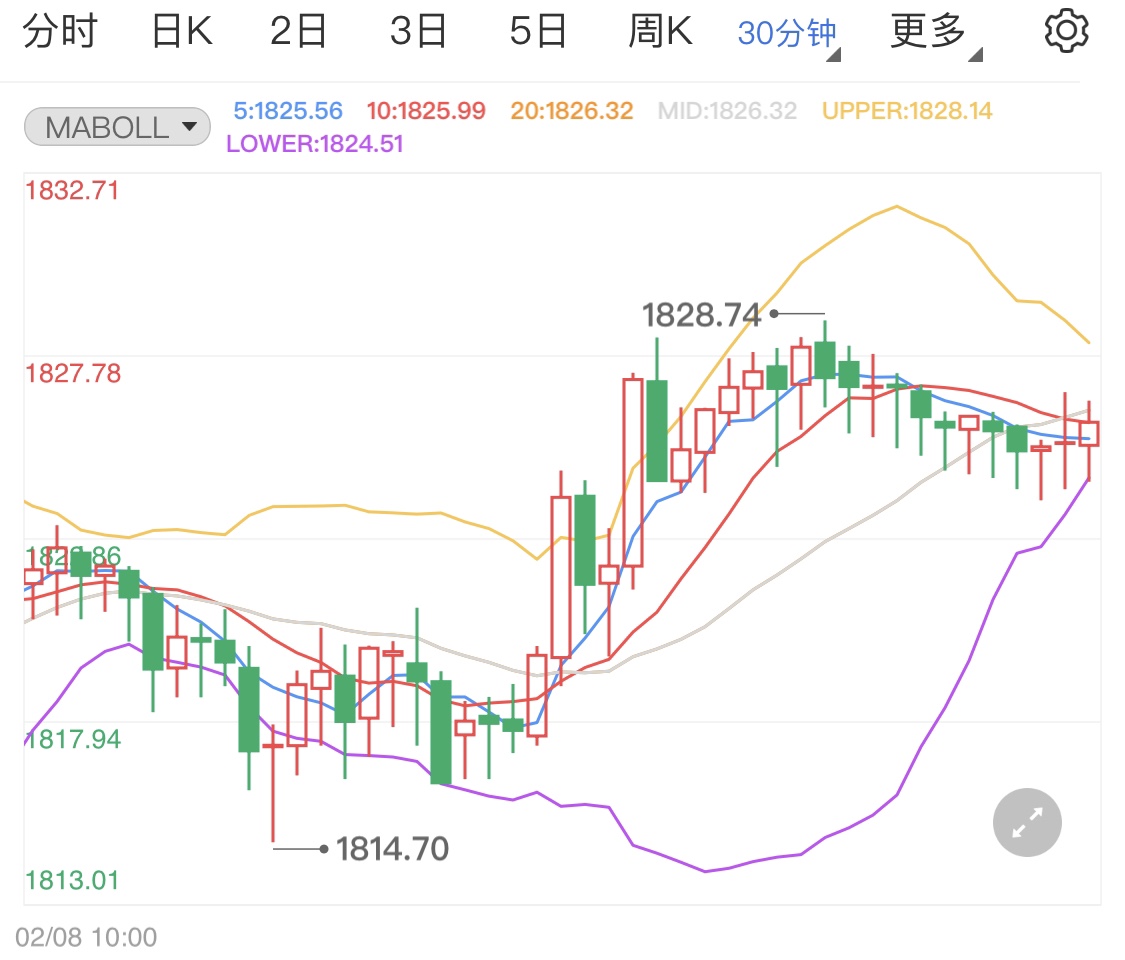This screenshot has width=1125, height=960.
Task: Click the MID:1826.32 label
Action: 728,110
